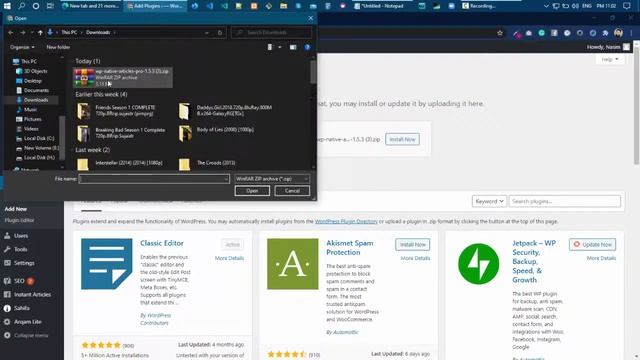Toggle the preview pane icon

point(293,47)
